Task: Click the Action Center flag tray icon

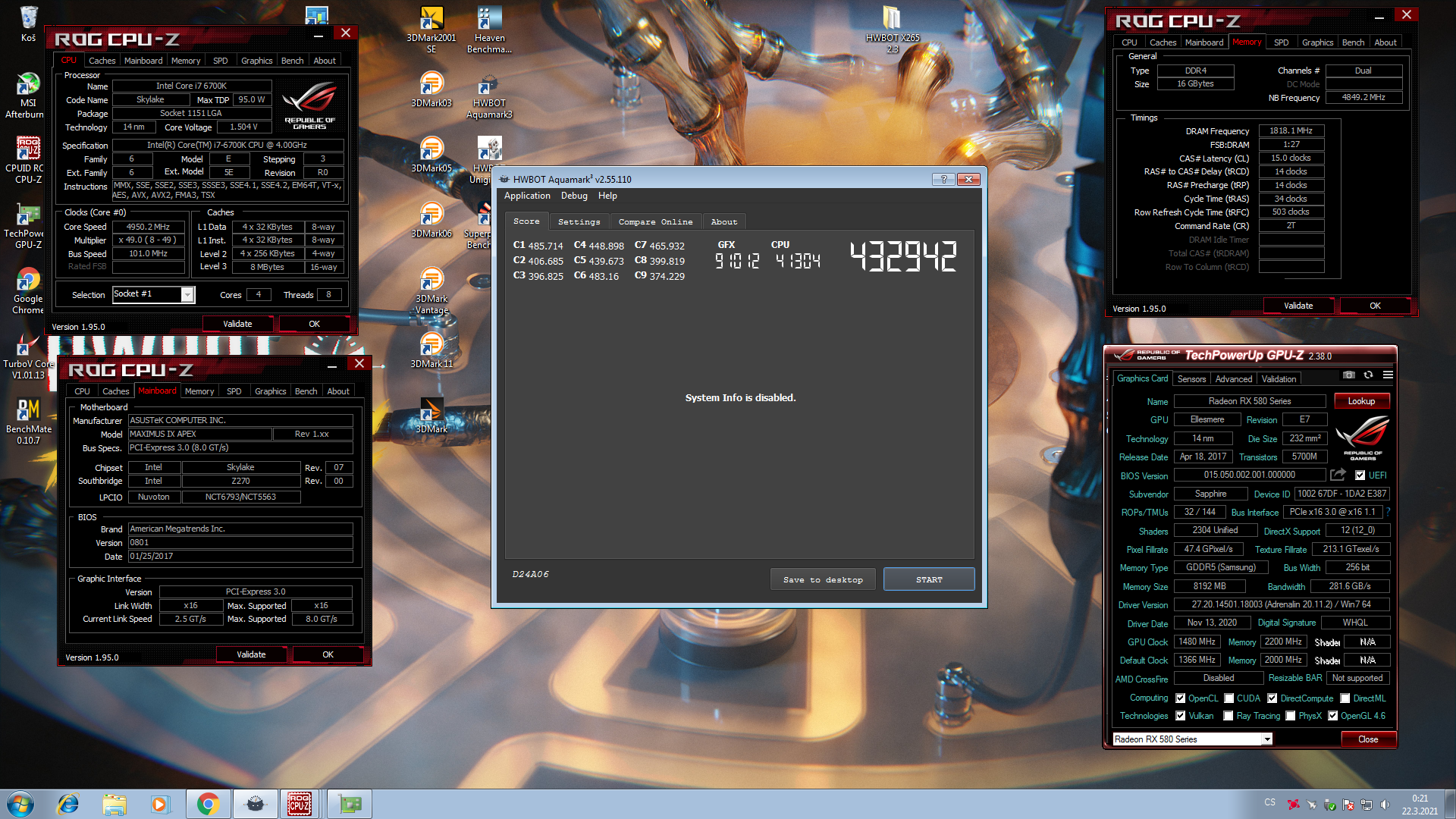Action: (x=1348, y=805)
